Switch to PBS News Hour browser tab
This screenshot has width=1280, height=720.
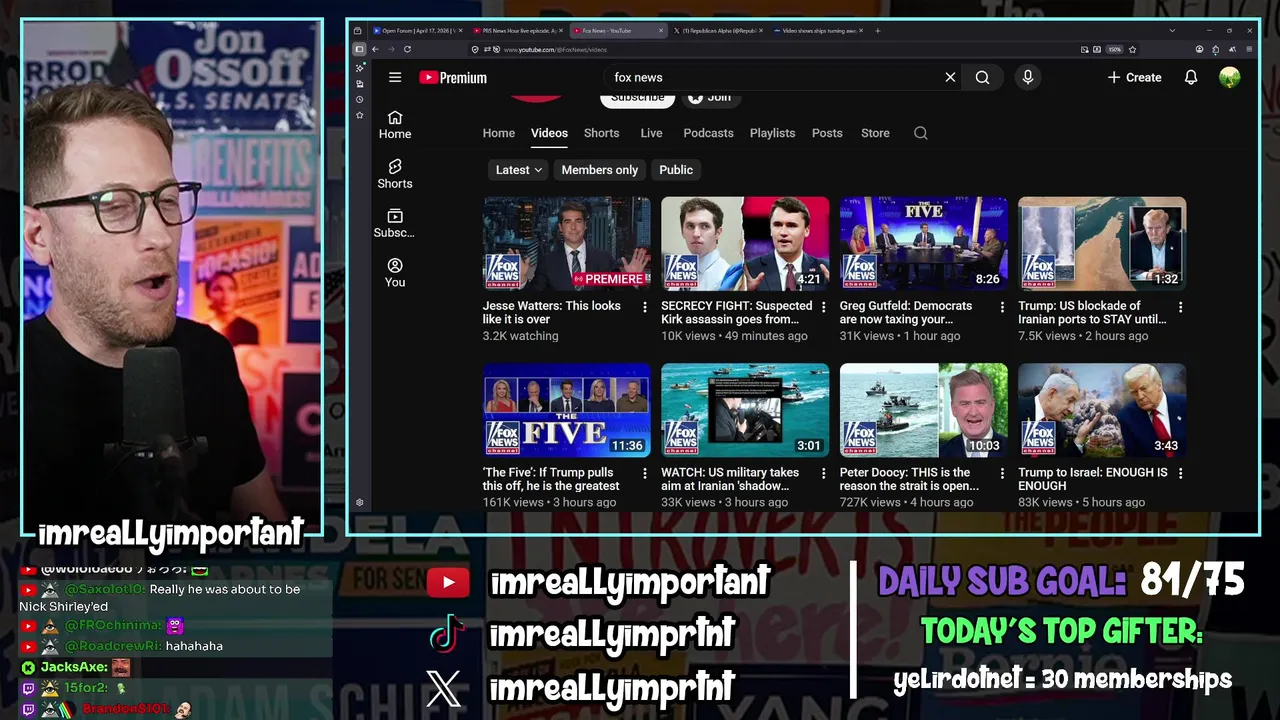click(x=518, y=31)
